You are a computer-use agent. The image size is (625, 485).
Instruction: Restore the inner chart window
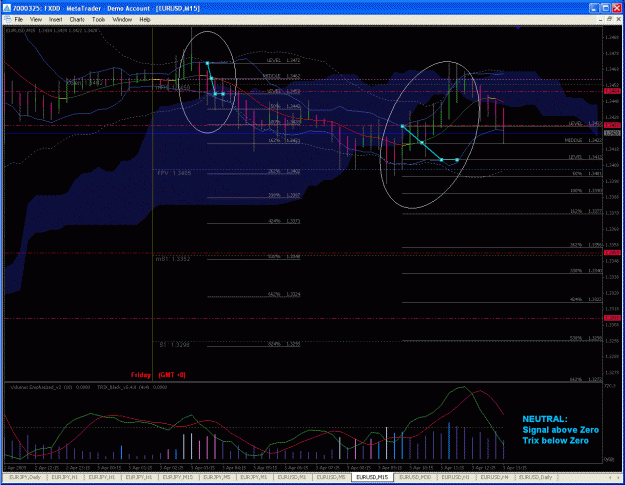(609, 19)
